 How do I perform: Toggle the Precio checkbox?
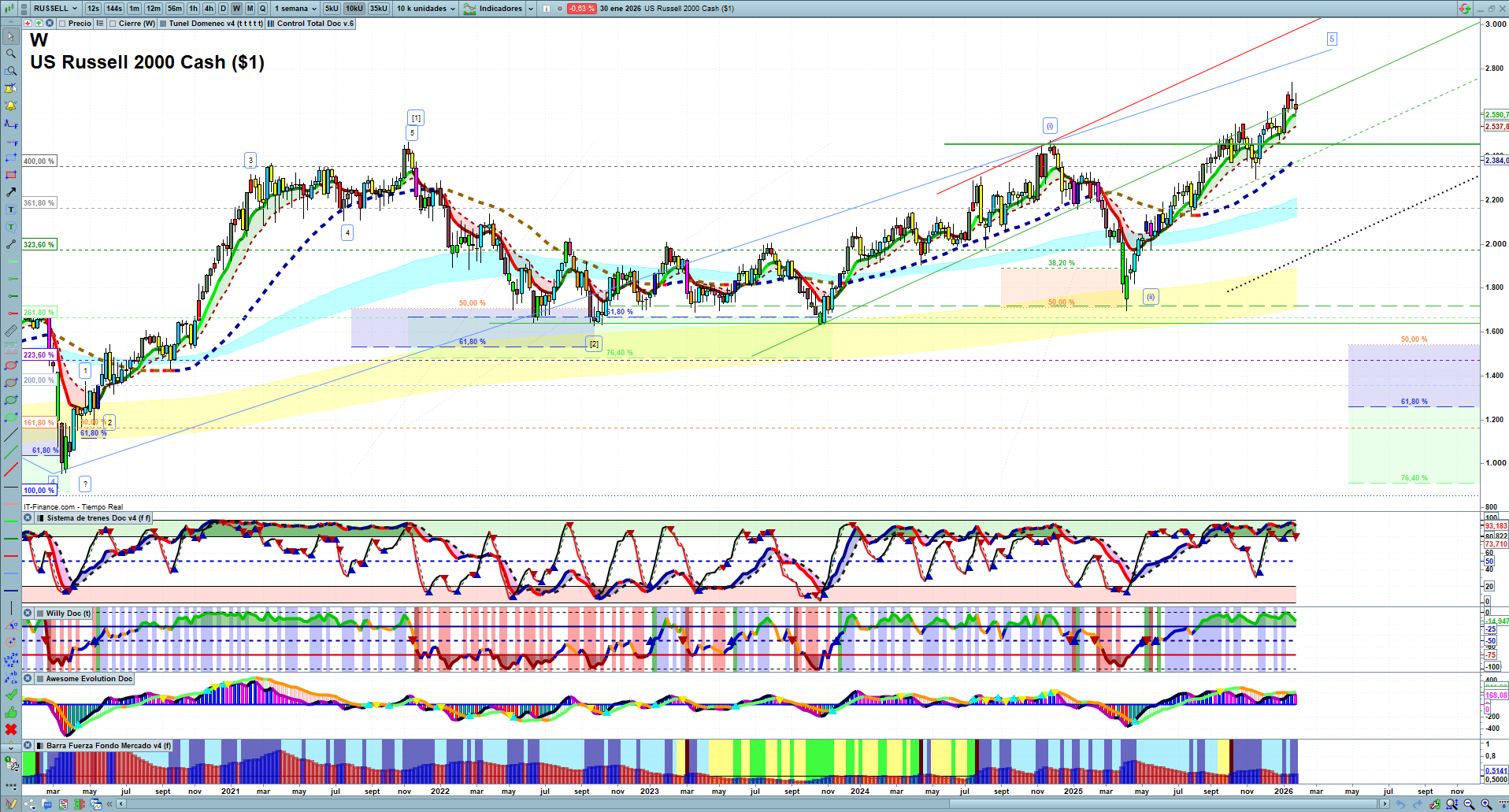click(62, 24)
